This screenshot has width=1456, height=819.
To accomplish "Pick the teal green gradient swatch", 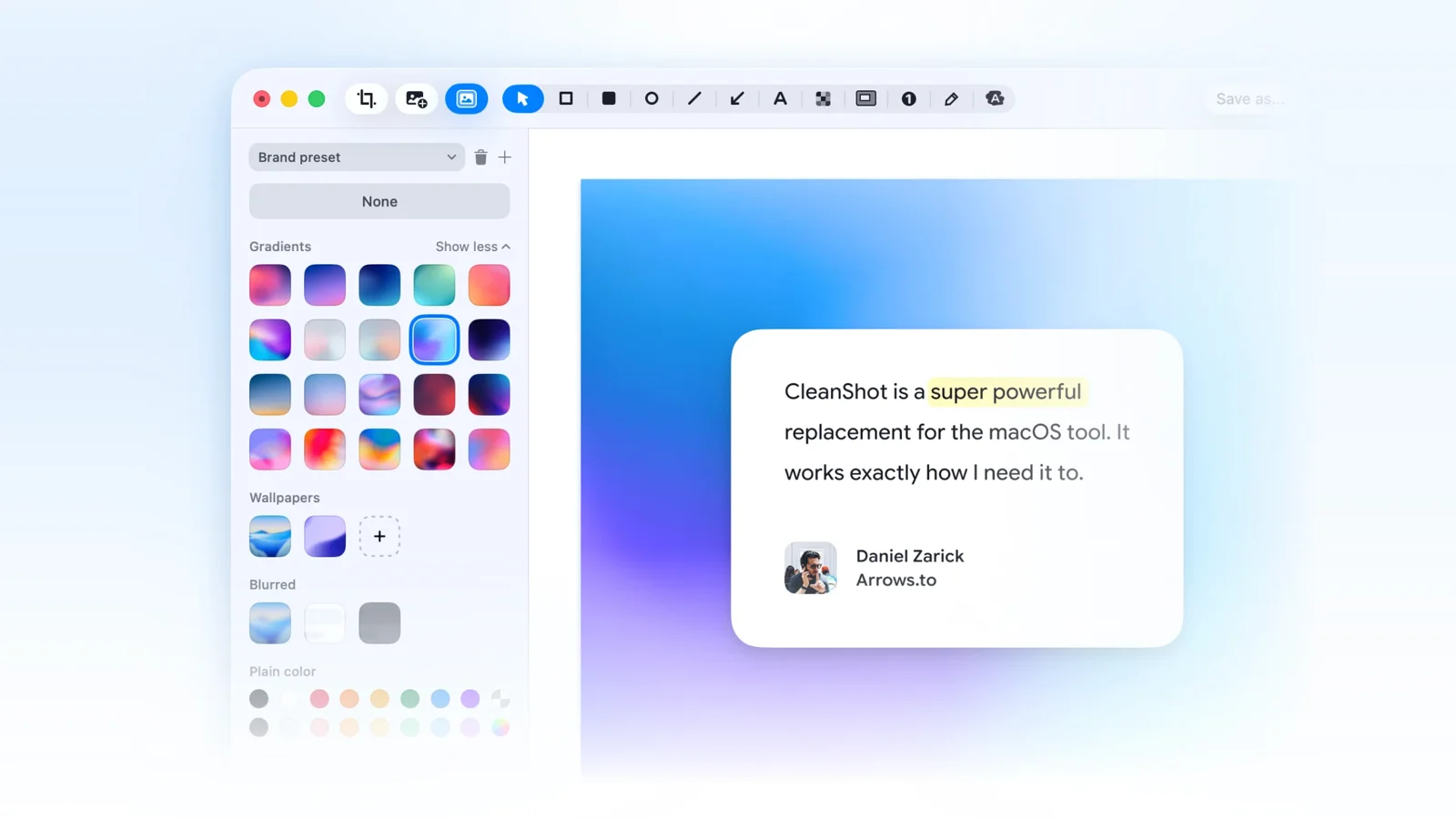I will tap(434, 285).
